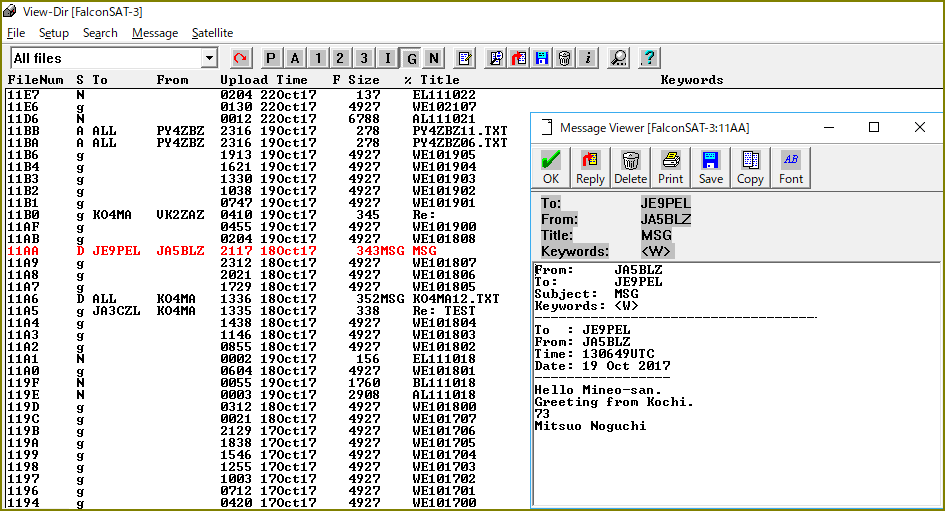This screenshot has width=945, height=511.
Task: Close the Message Viewer window
Action: [x=919, y=127]
